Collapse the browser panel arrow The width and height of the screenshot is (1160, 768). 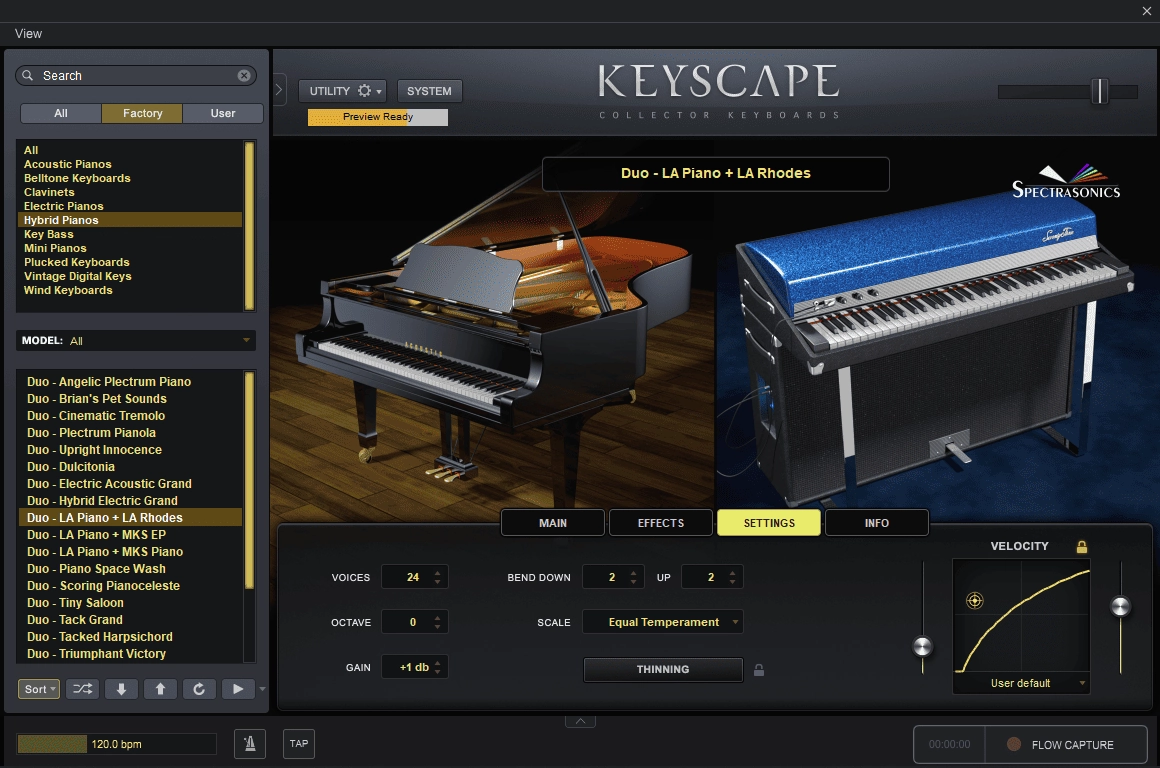coord(279,90)
